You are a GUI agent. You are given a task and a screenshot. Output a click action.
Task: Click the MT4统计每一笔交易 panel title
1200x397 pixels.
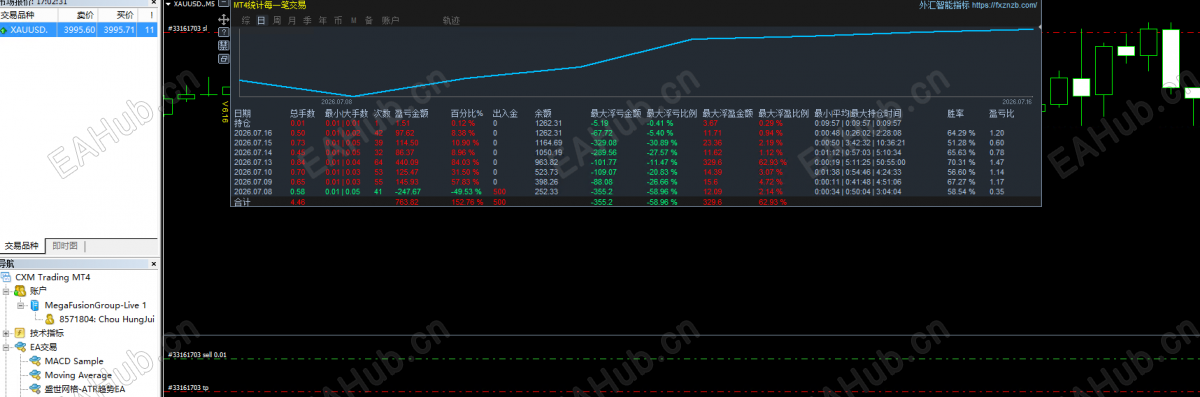tap(269, 5)
